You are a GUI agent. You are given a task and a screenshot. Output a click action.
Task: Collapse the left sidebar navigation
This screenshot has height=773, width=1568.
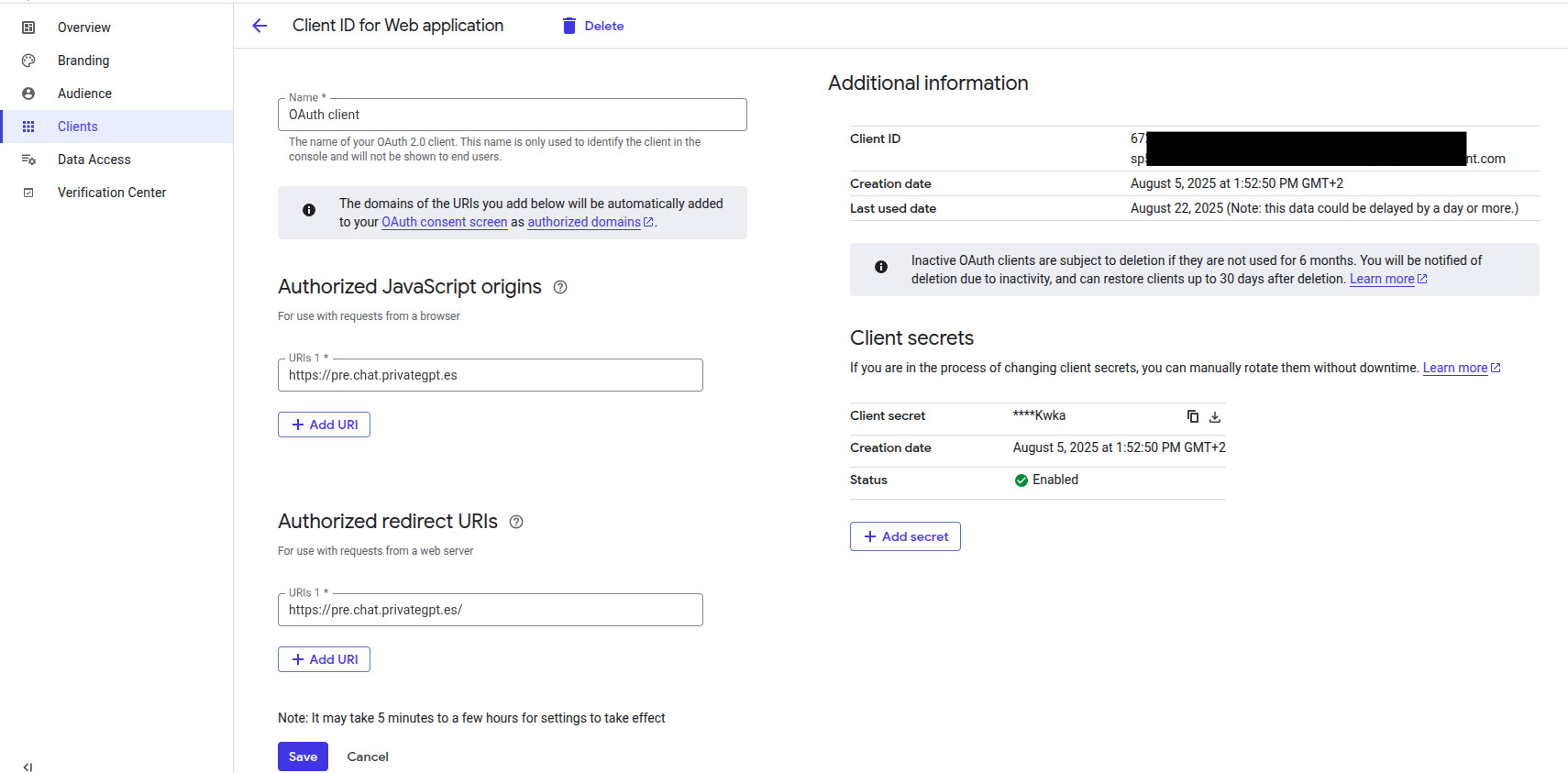coord(28,767)
